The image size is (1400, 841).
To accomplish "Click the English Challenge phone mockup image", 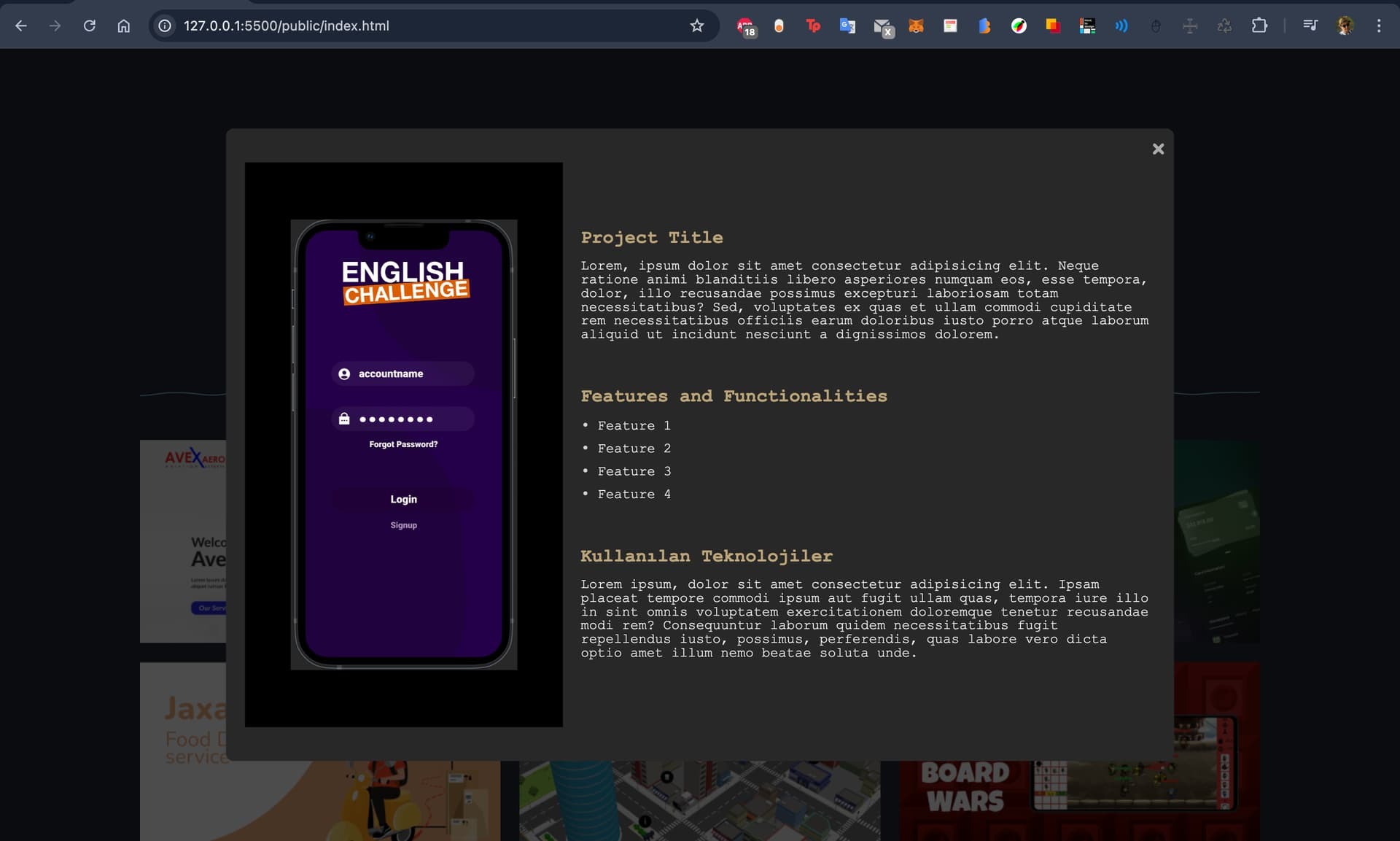I will [404, 444].
